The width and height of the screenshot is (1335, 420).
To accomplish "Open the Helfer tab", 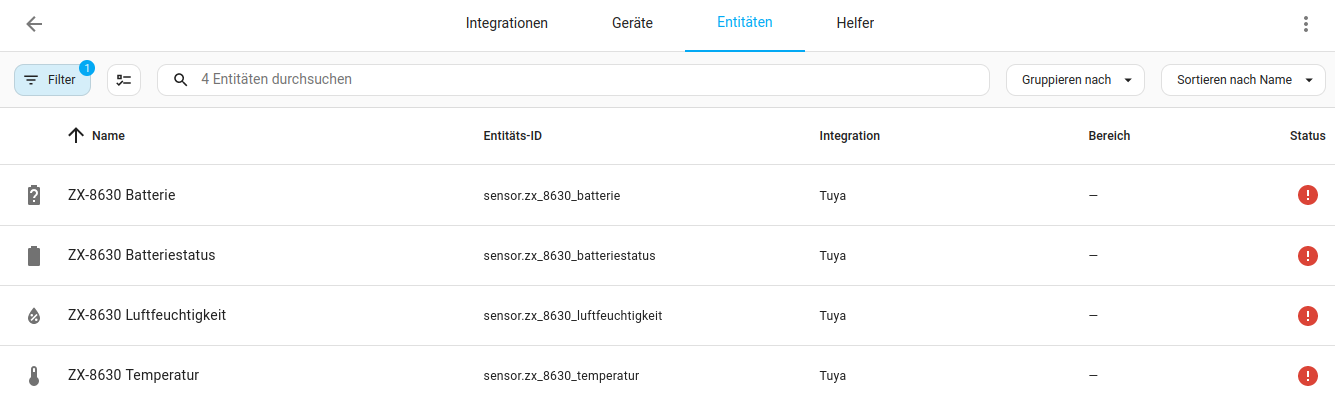I will pyautogui.click(x=855, y=24).
